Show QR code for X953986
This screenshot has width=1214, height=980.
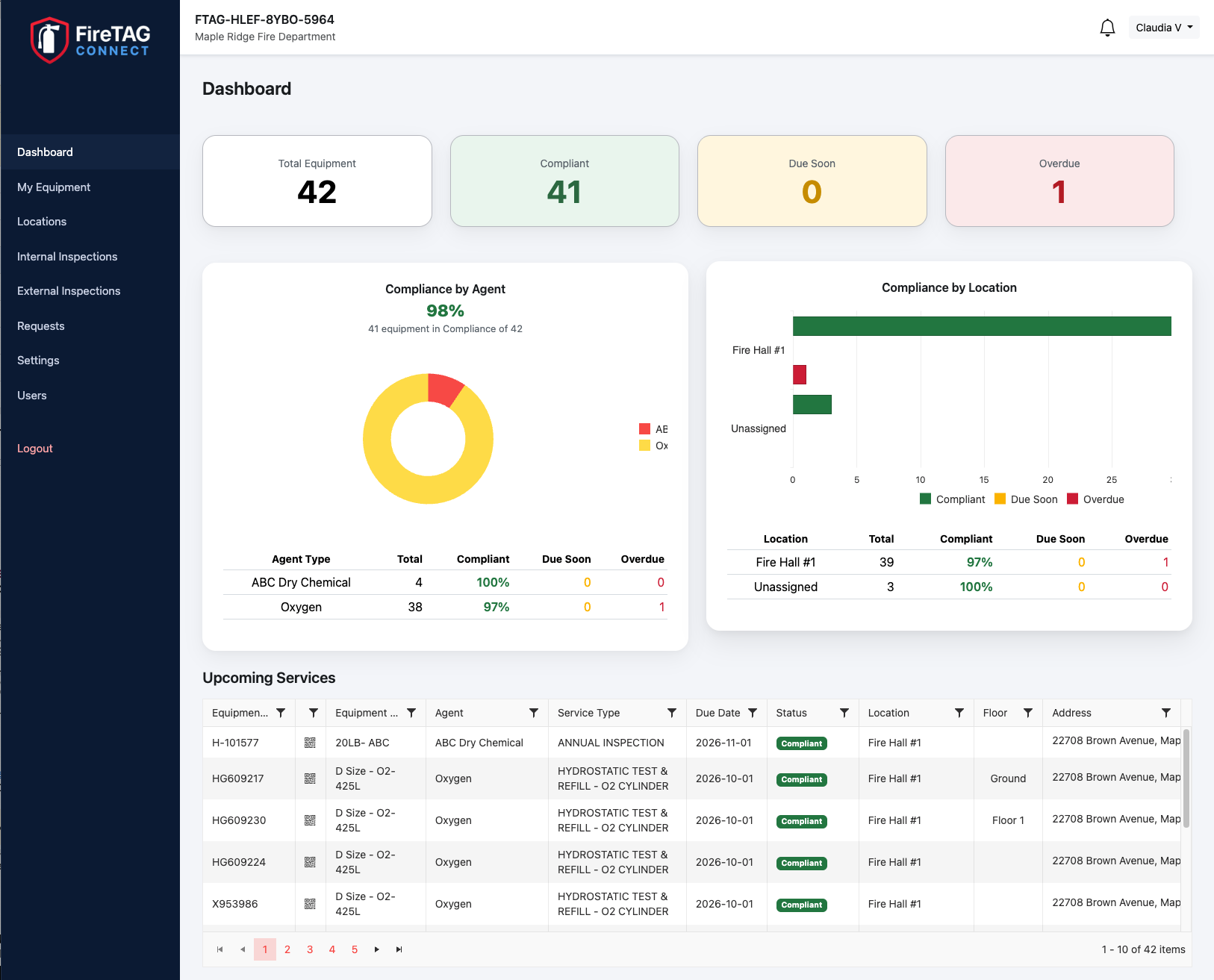(310, 904)
